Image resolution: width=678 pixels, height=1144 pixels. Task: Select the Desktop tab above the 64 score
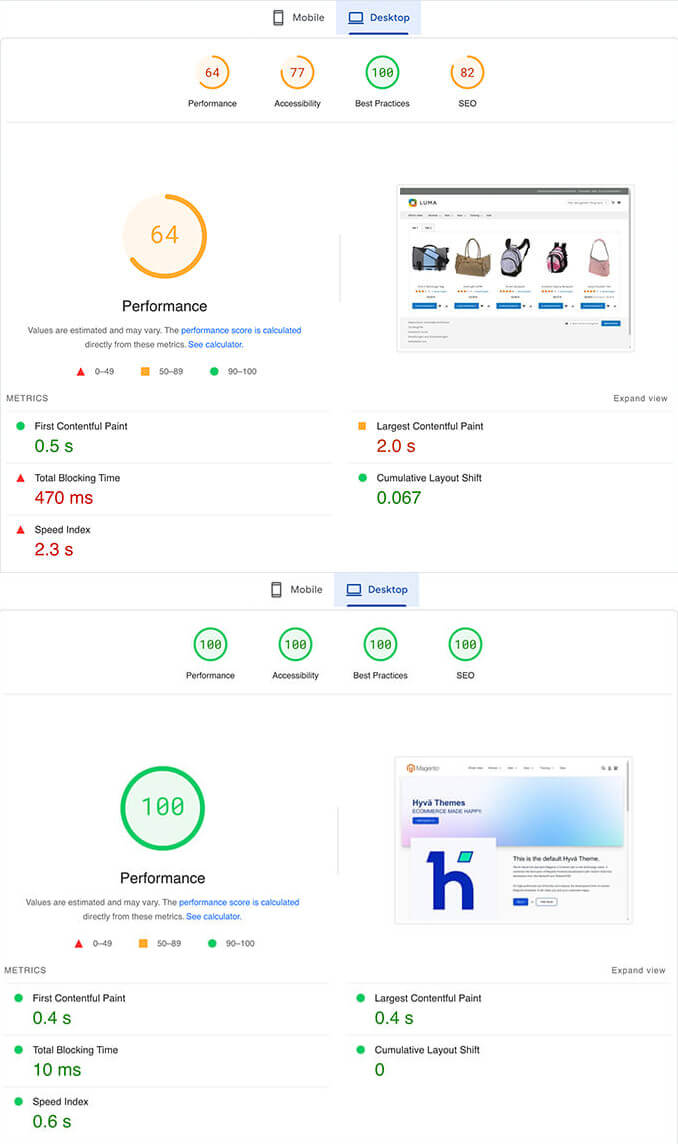click(379, 18)
